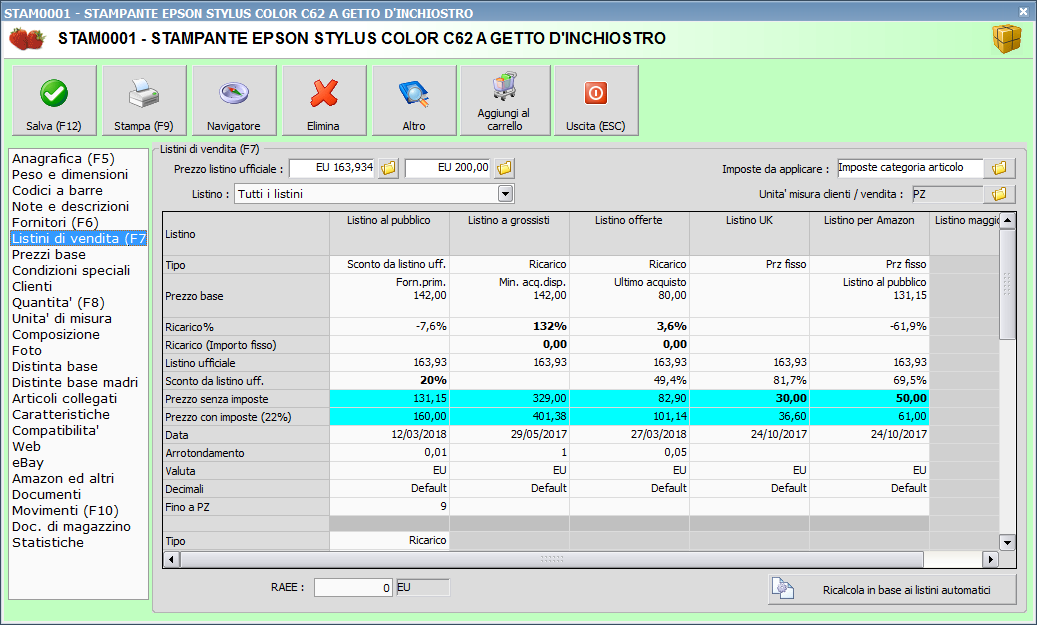The image size is (1037, 625).
Task: Open Distinte base madri section
Action: [75, 382]
